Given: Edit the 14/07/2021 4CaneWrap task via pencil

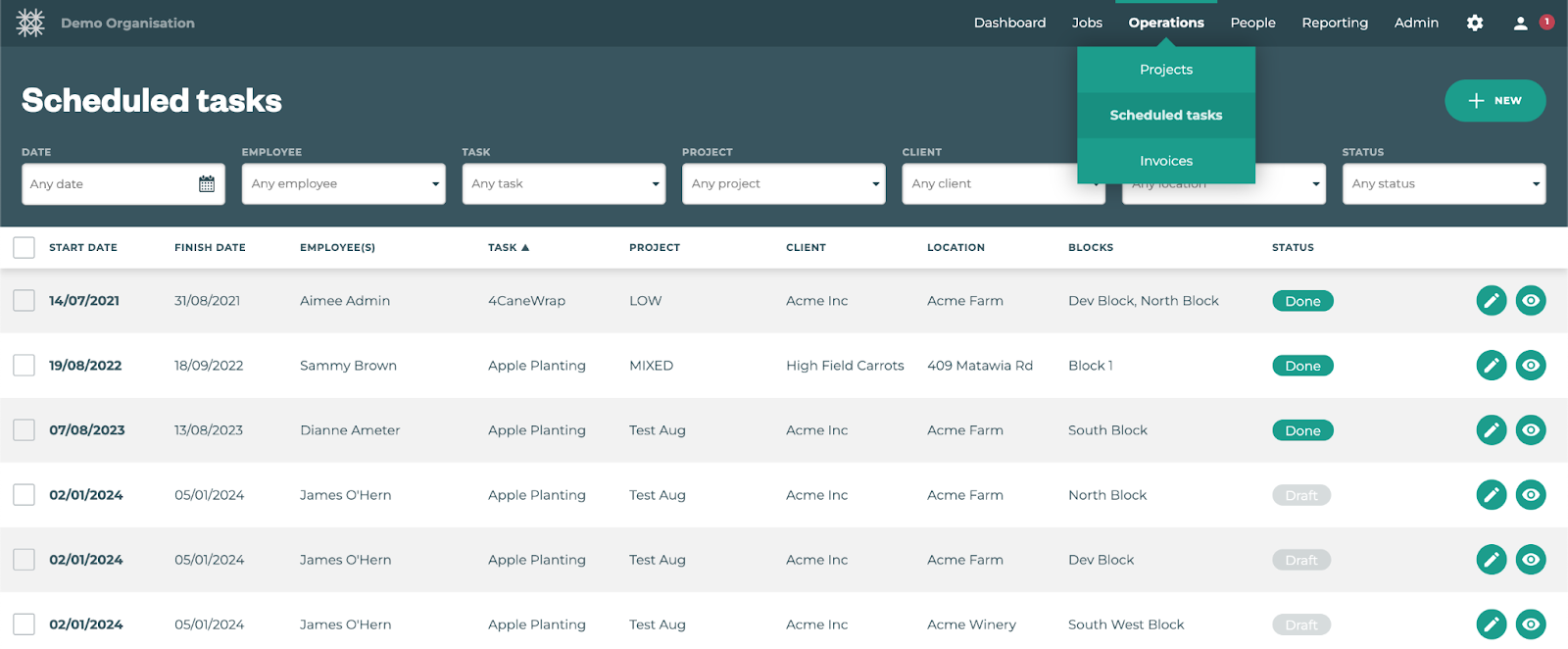Looking at the screenshot, I should 1491,301.
